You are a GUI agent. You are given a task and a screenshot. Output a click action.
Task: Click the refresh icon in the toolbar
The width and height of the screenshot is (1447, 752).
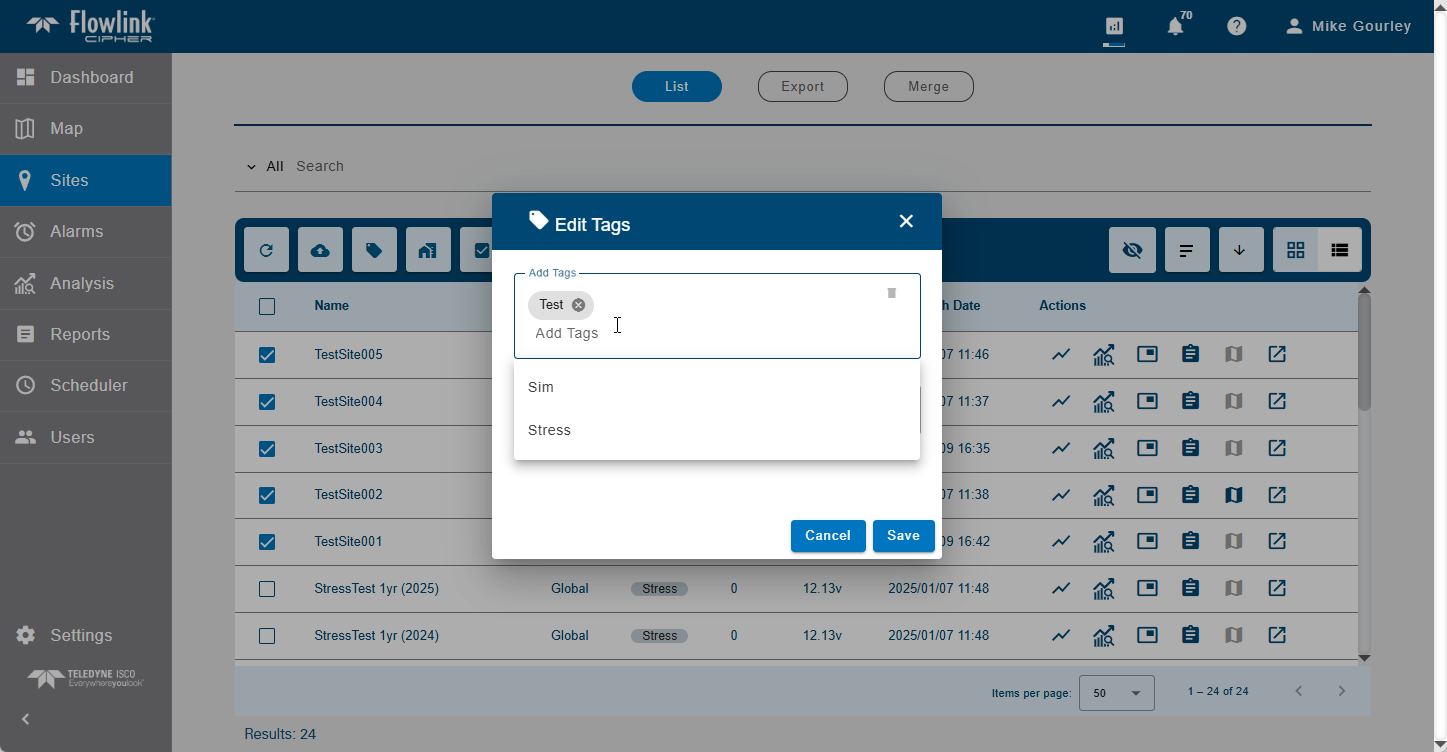coord(266,250)
